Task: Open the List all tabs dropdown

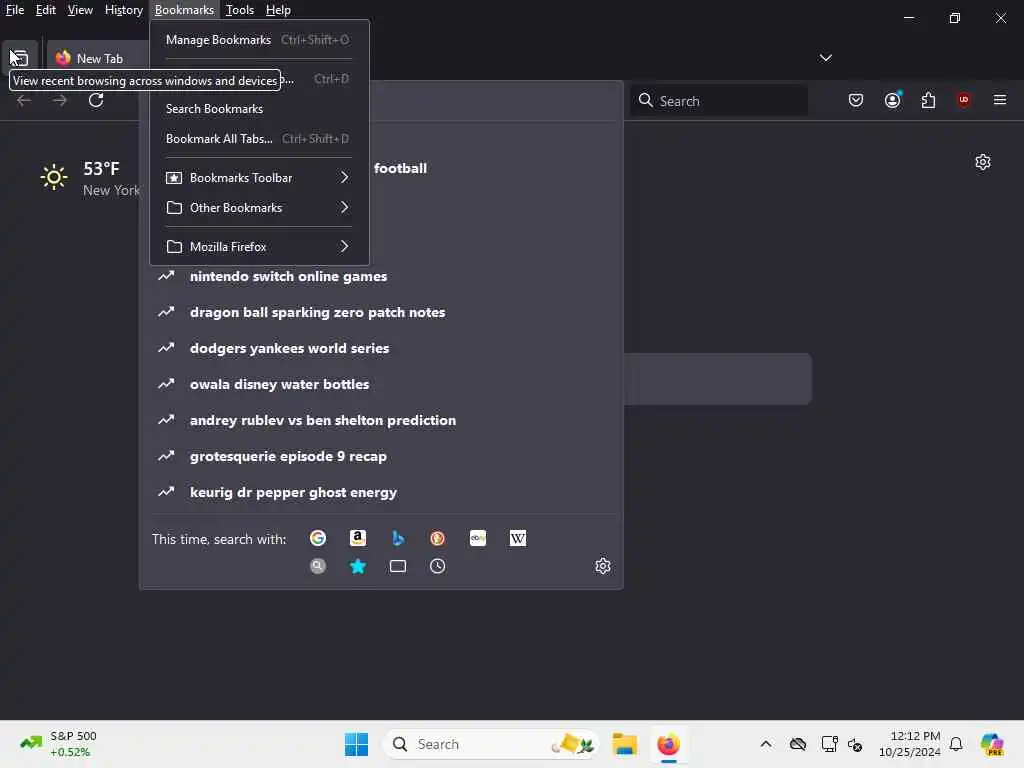Action: pos(825,57)
